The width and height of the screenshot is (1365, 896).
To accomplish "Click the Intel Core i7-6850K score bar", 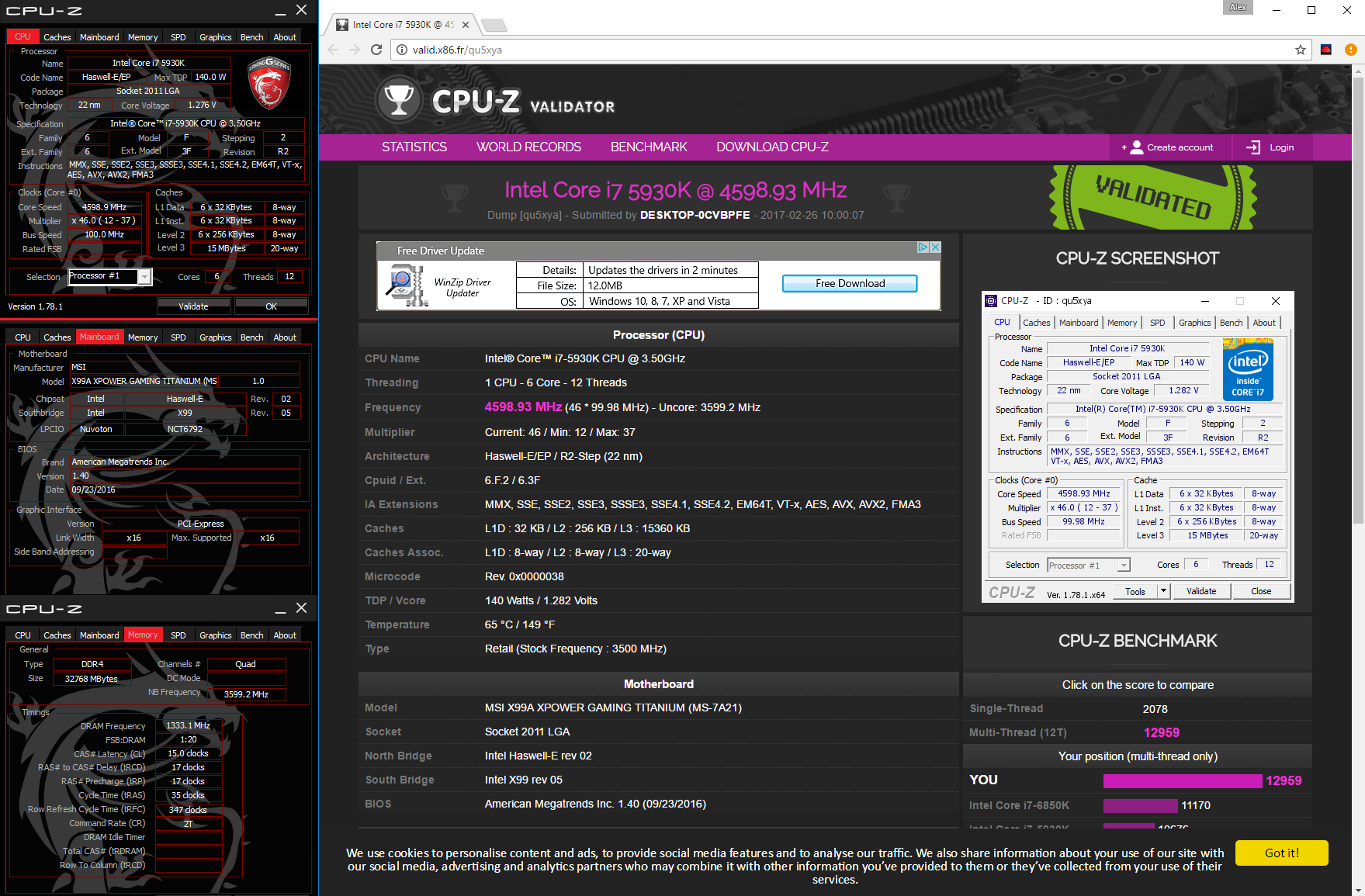I will point(1140,806).
